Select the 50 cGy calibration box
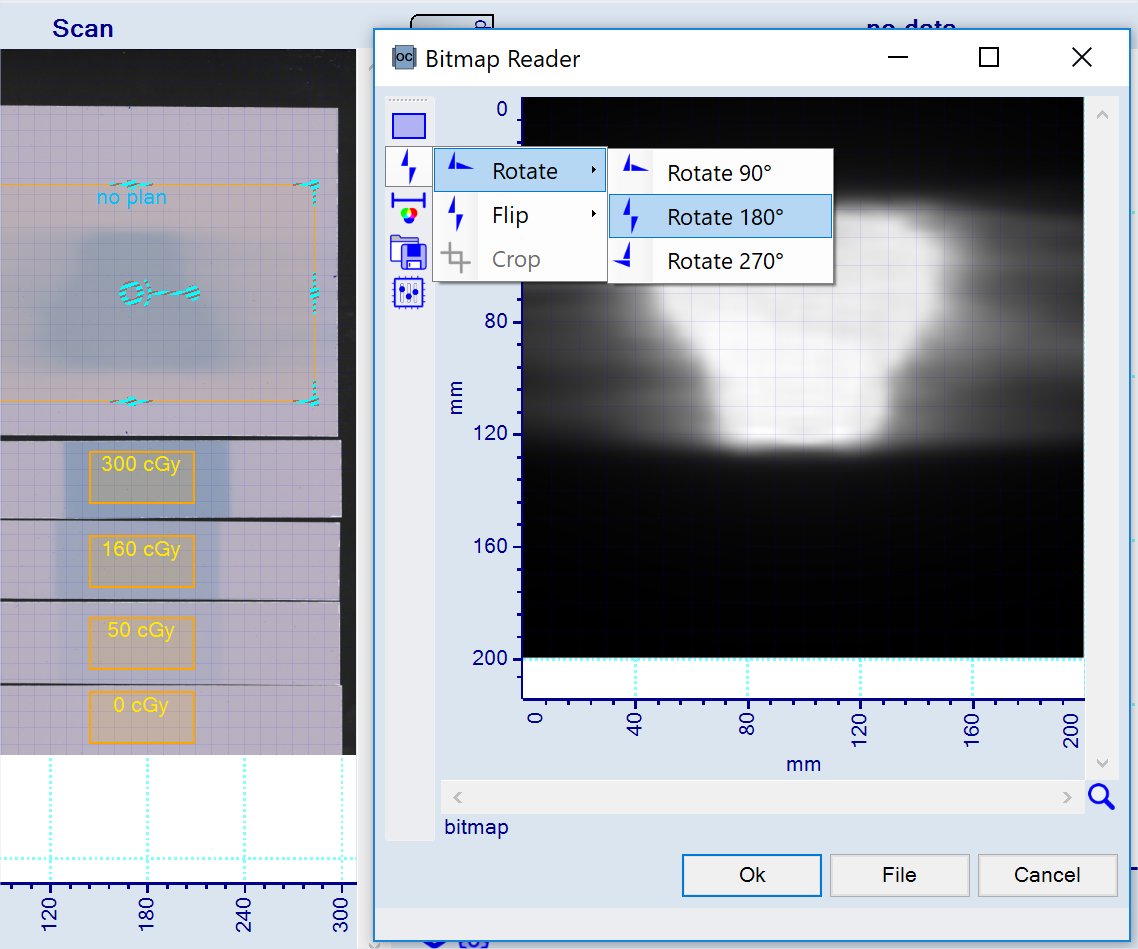This screenshot has width=1138, height=949. click(x=141, y=642)
